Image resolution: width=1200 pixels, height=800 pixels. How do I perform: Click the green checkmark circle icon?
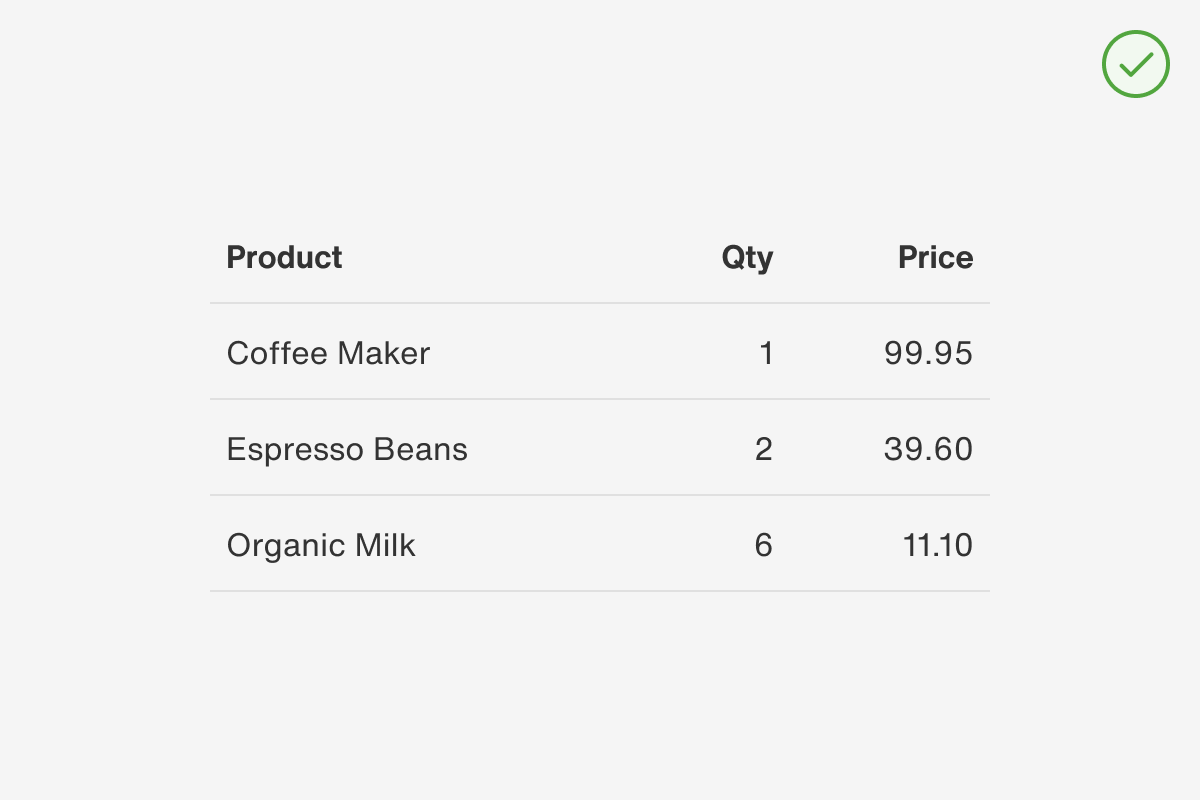coord(1136,64)
